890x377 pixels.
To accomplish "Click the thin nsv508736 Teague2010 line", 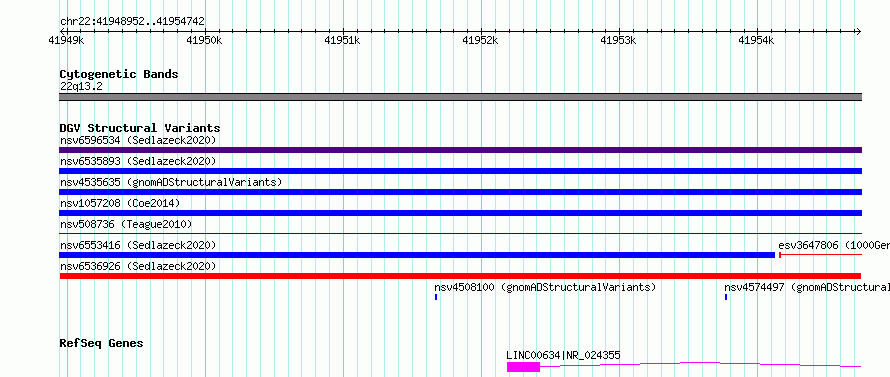I will [x=460, y=233].
